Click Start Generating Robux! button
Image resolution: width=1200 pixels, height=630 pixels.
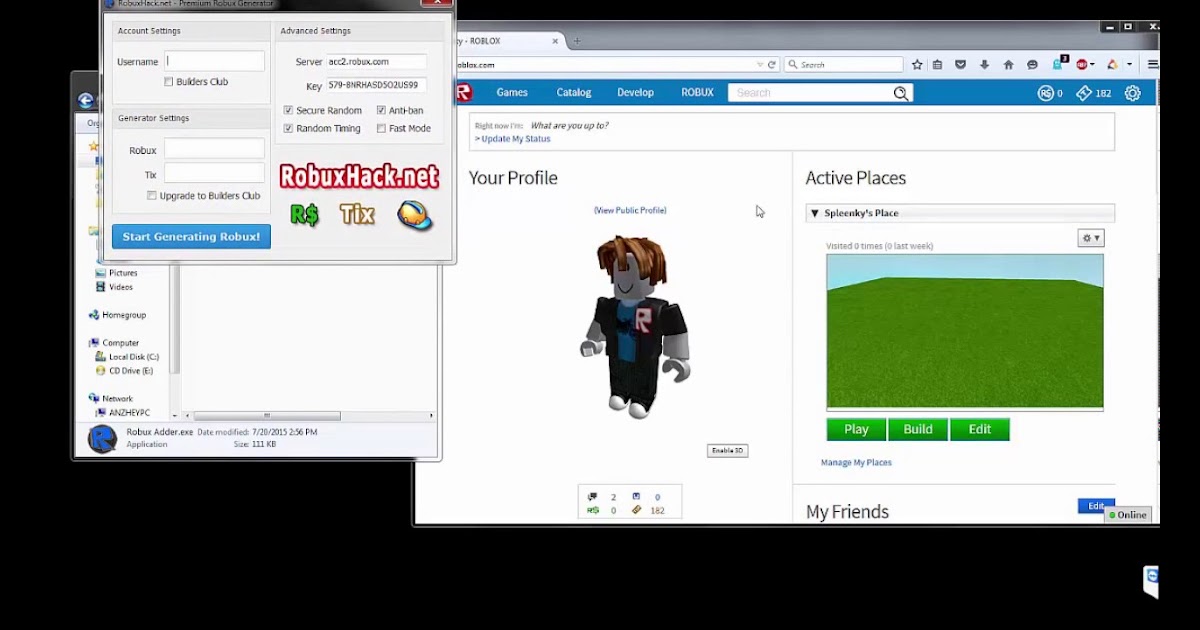pos(191,237)
